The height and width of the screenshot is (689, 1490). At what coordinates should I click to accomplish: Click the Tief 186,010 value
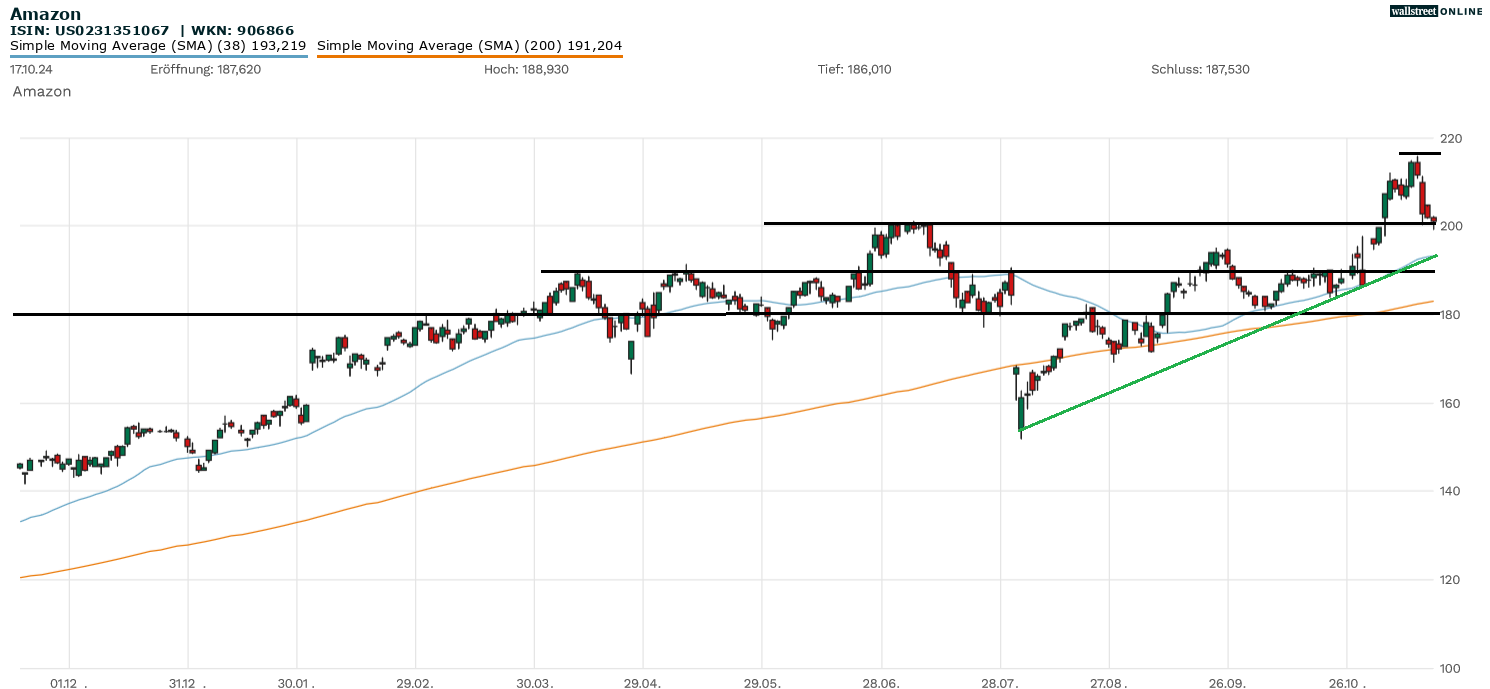(854, 69)
